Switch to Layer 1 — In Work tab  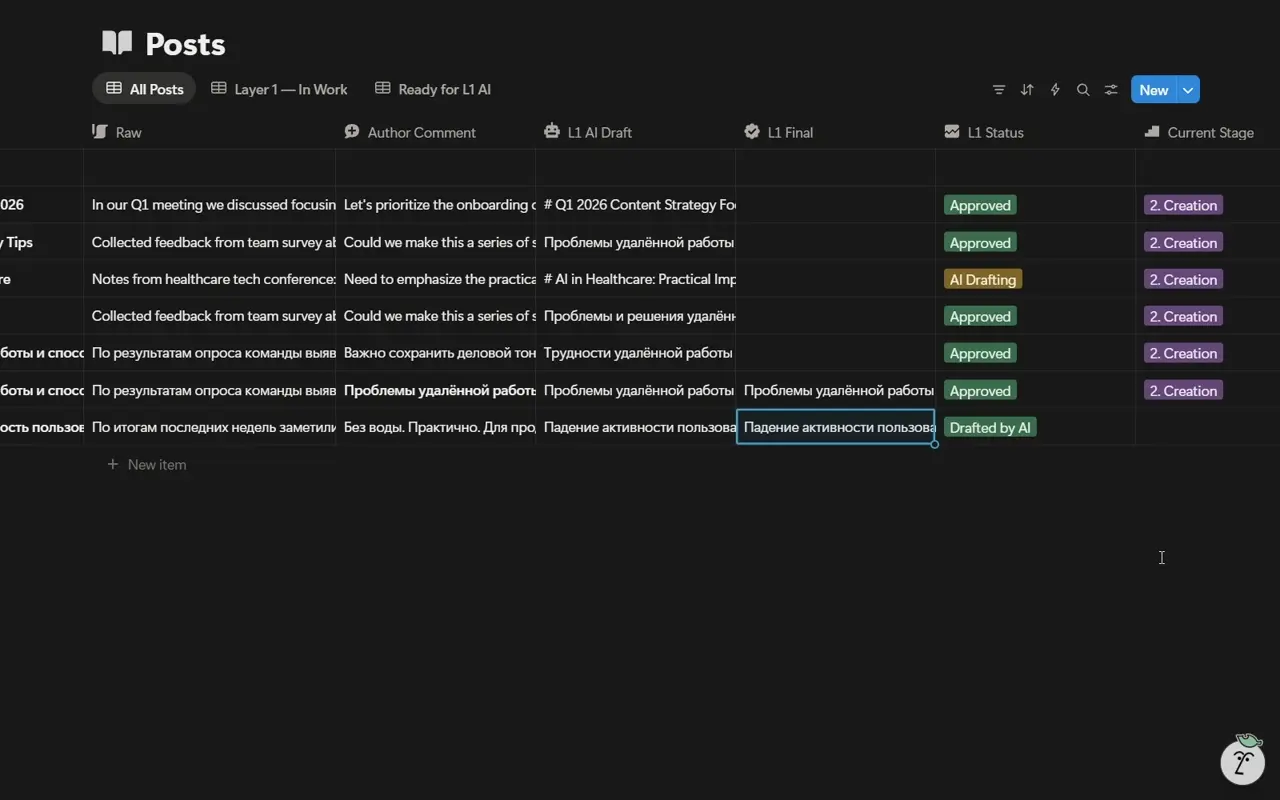(x=279, y=89)
